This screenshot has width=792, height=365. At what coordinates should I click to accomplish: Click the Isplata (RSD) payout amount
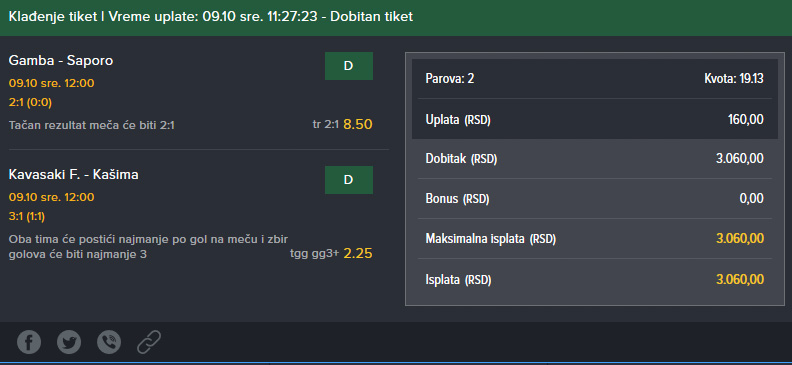(x=740, y=280)
